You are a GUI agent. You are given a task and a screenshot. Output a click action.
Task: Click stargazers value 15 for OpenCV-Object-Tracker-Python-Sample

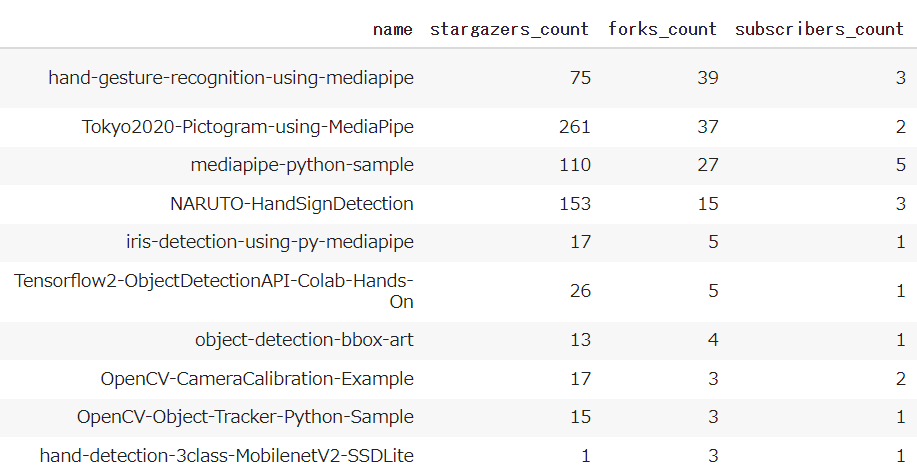580,417
